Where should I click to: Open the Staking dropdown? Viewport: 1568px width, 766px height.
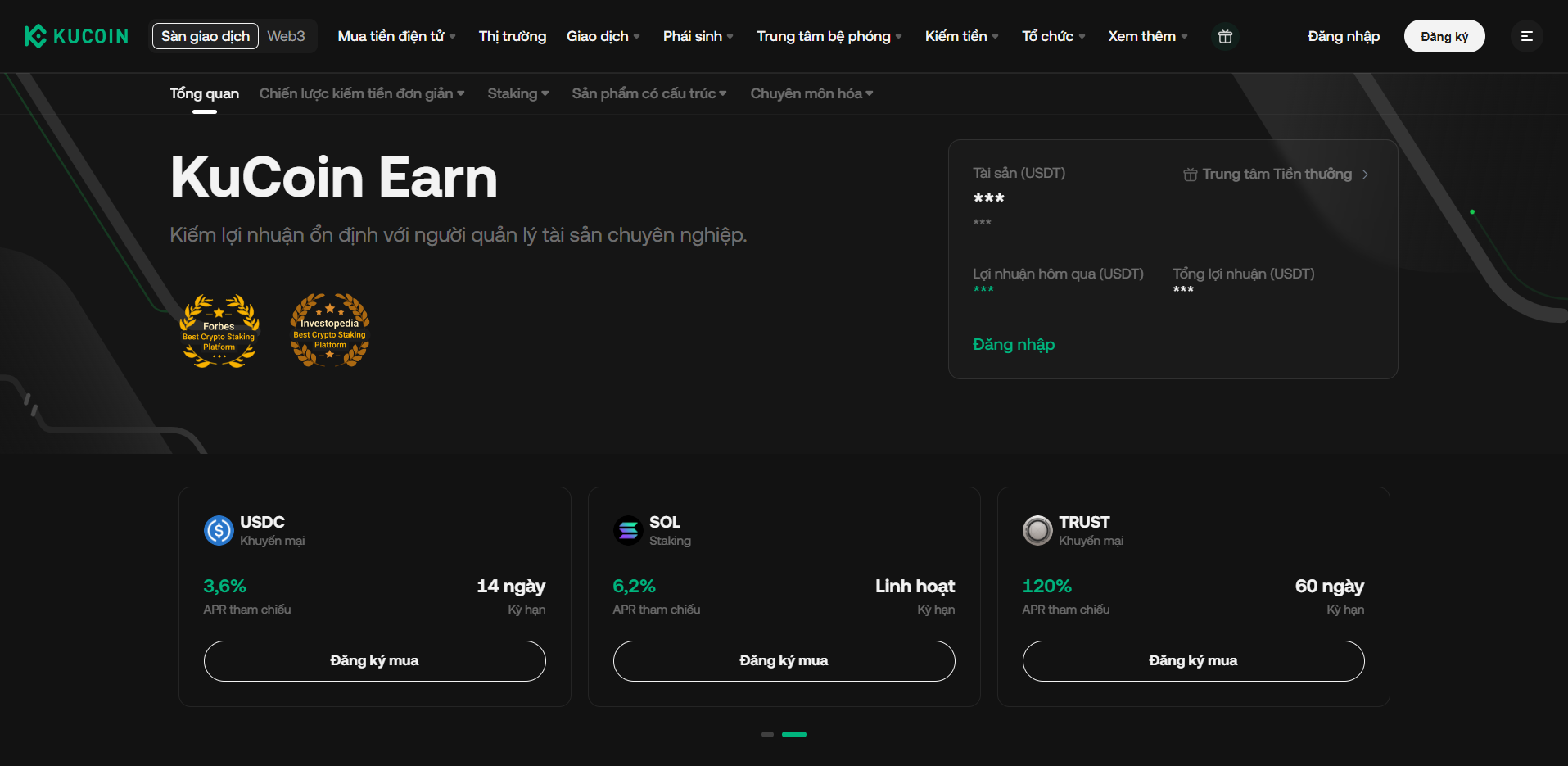(x=517, y=93)
